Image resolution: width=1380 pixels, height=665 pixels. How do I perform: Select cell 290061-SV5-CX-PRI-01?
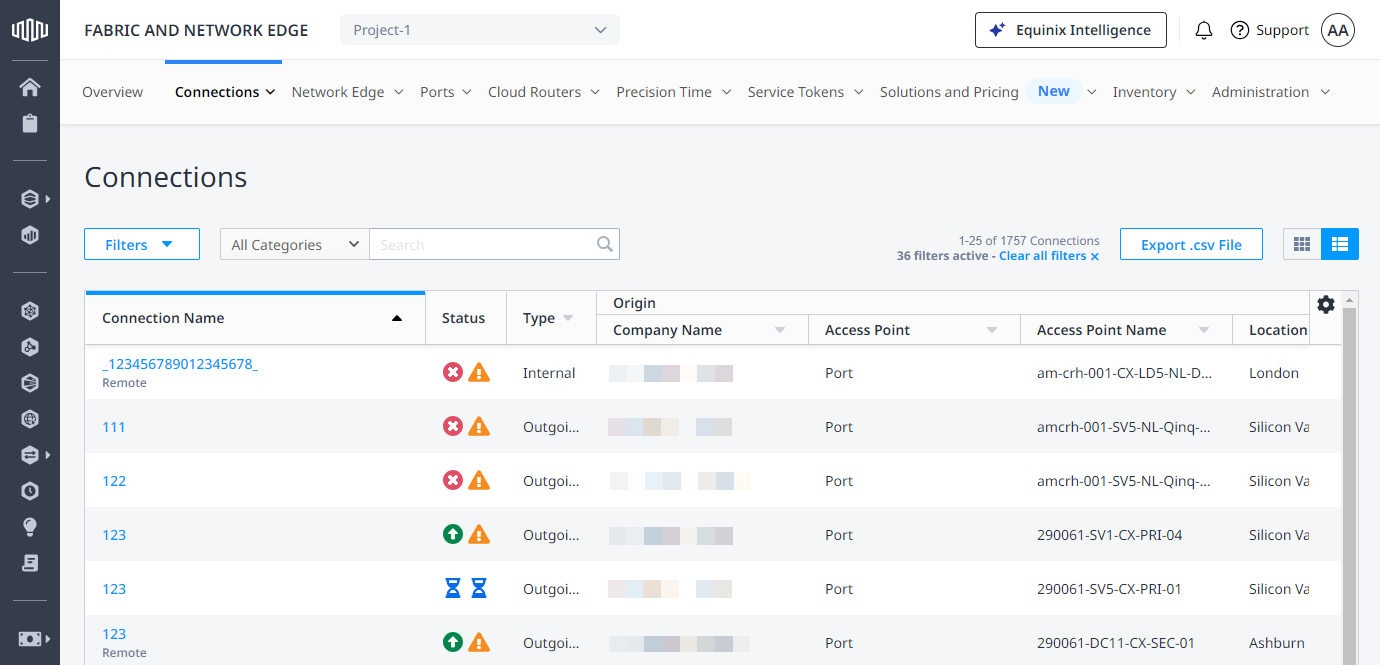(x=1109, y=589)
